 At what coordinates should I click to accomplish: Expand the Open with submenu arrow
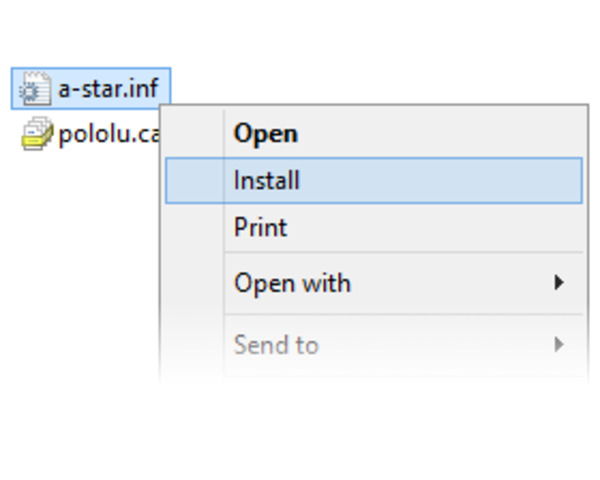(559, 283)
